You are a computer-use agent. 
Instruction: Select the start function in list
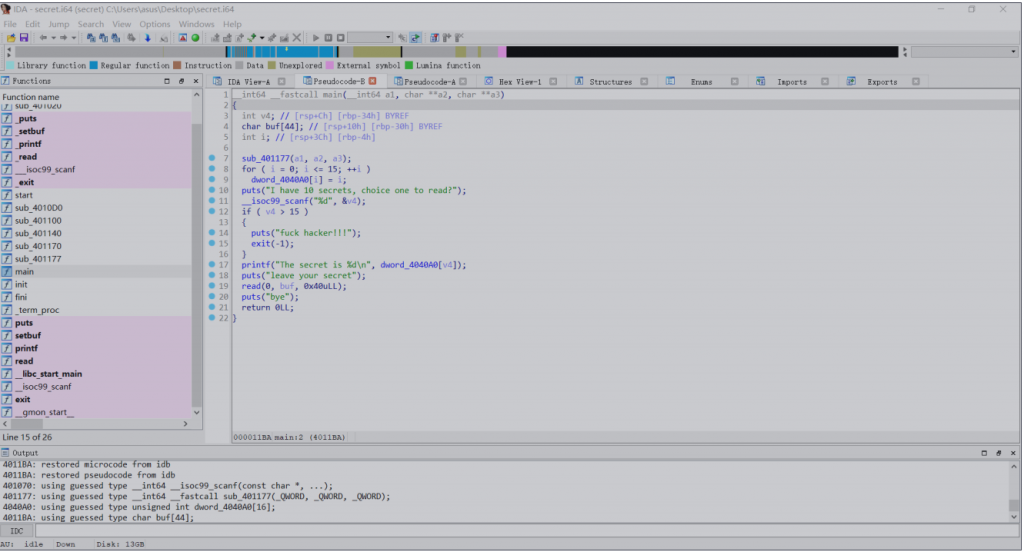click(x=96, y=195)
